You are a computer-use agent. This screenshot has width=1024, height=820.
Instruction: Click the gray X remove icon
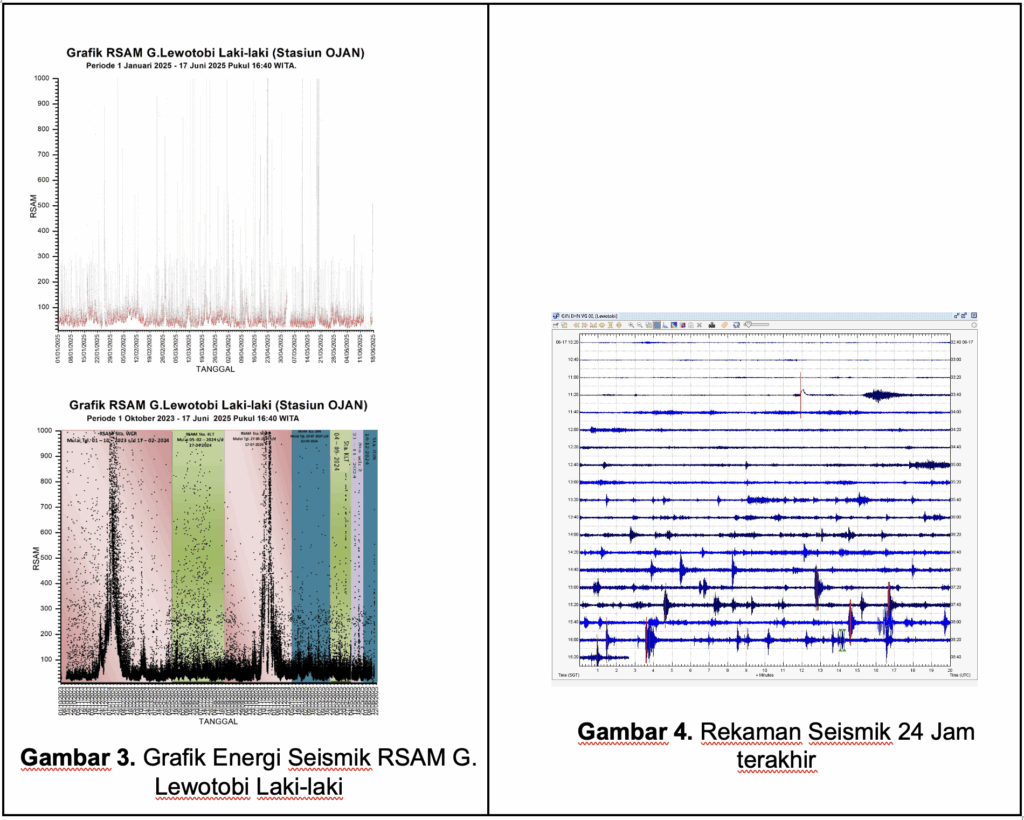coord(699,325)
